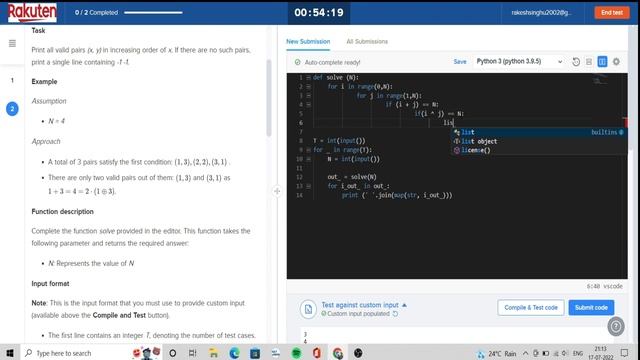Open the help question-mark button
Image resolution: width=640 pixels, height=360 pixels.
tap(616, 326)
